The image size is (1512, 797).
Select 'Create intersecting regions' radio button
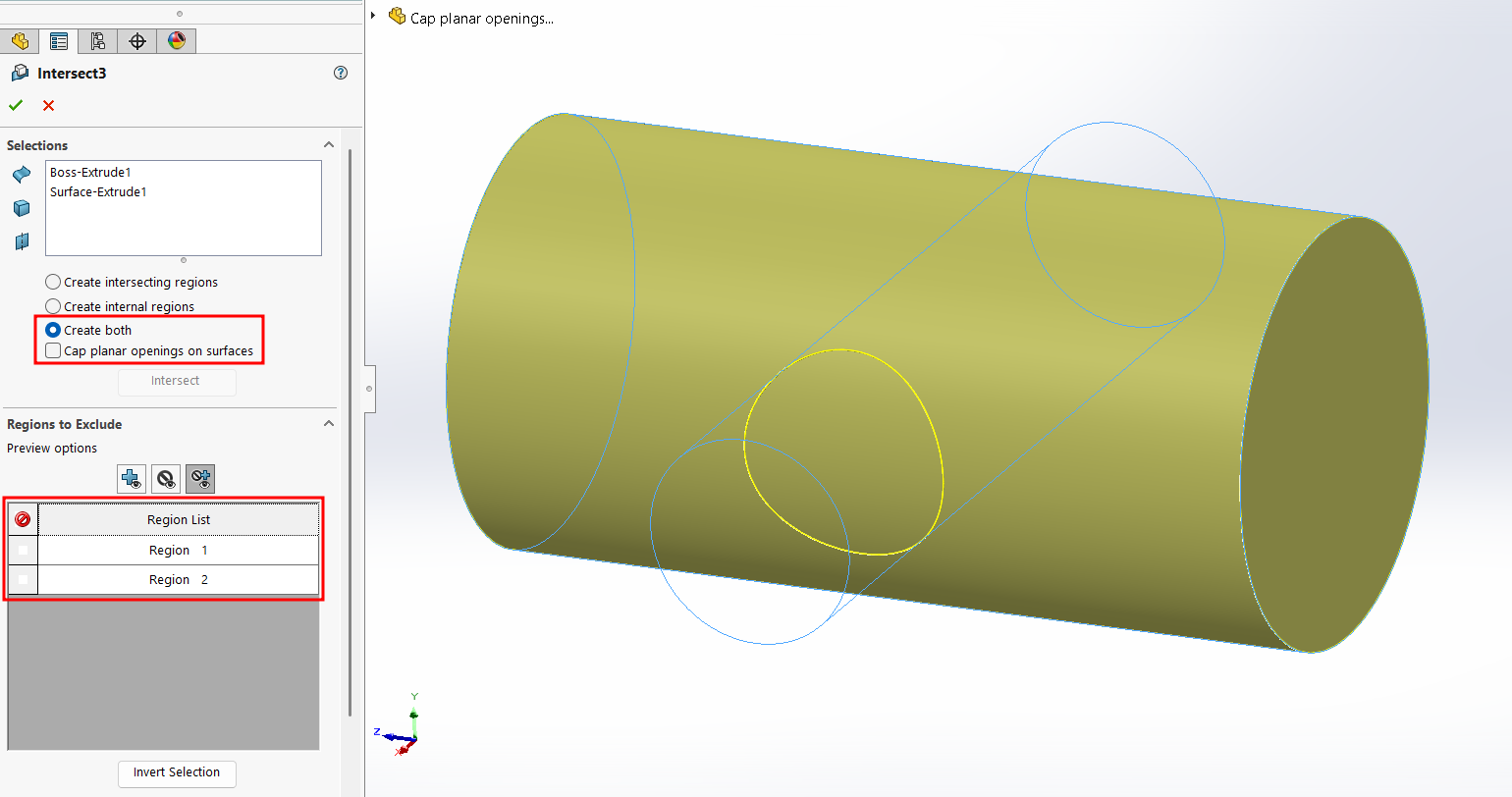pos(54,282)
